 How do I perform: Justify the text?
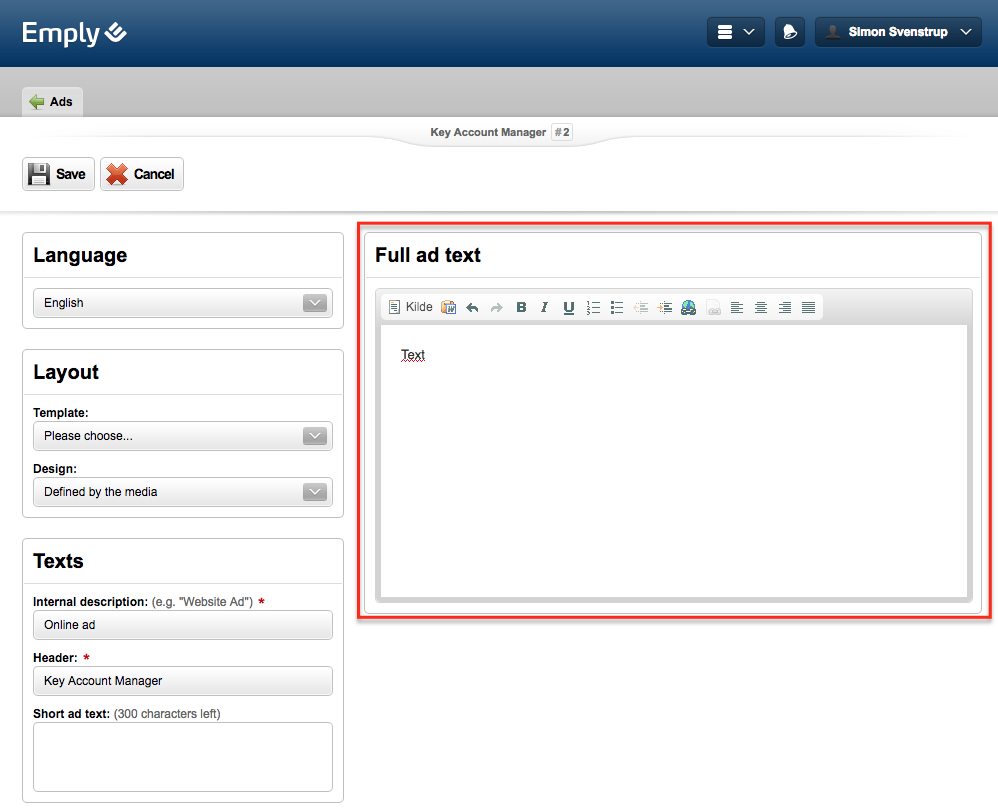click(x=808, y=307)
